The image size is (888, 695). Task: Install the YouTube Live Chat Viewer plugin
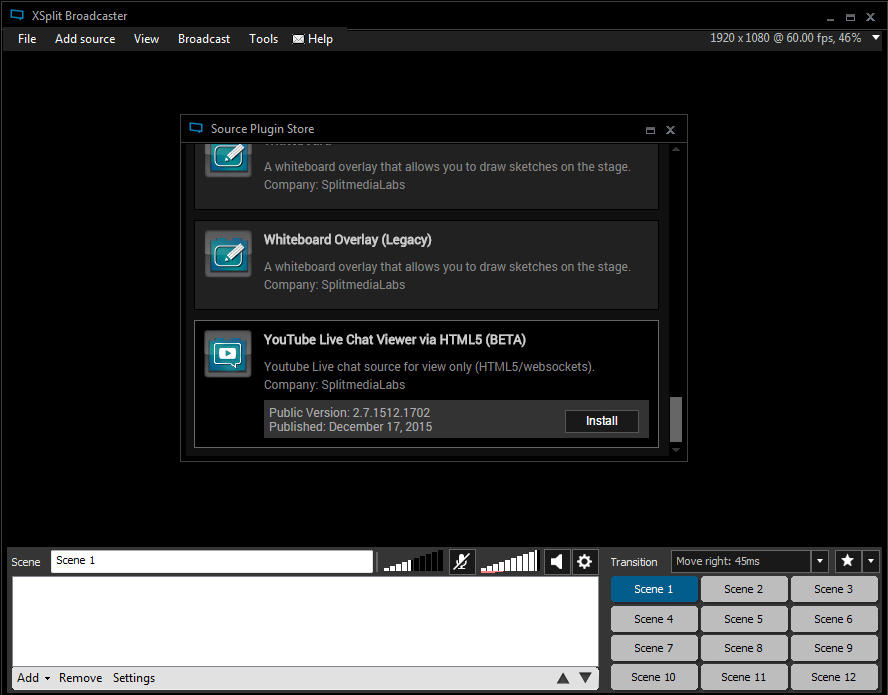(601, 421)
